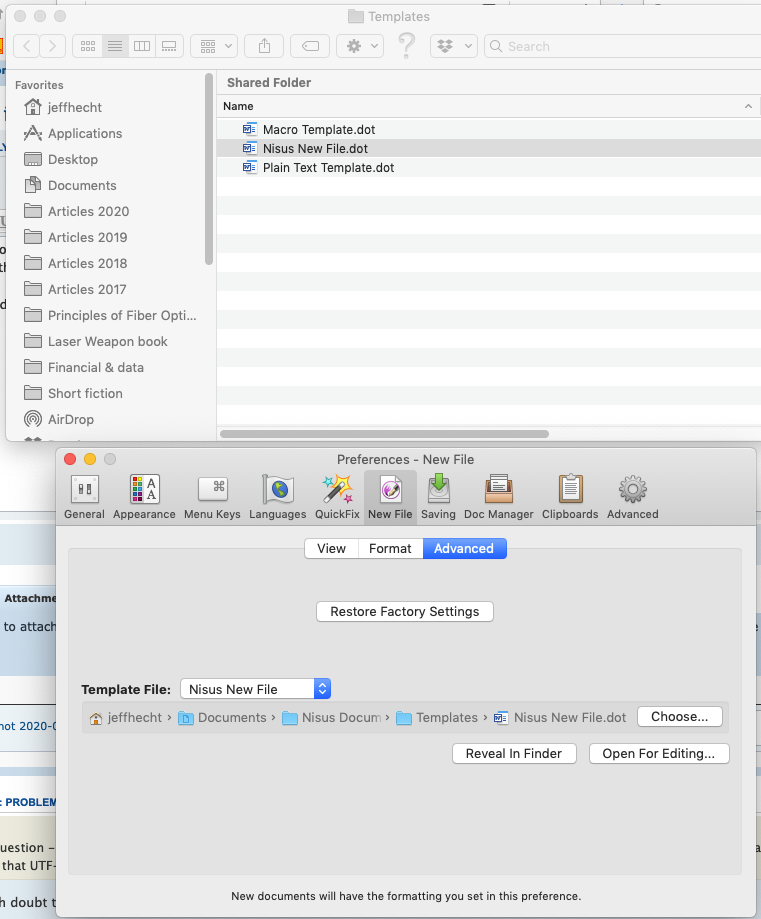The height and width of the screenshot is (919, 761).
Task: Toggle Name column sort order
Action: (x=748, y=106)
